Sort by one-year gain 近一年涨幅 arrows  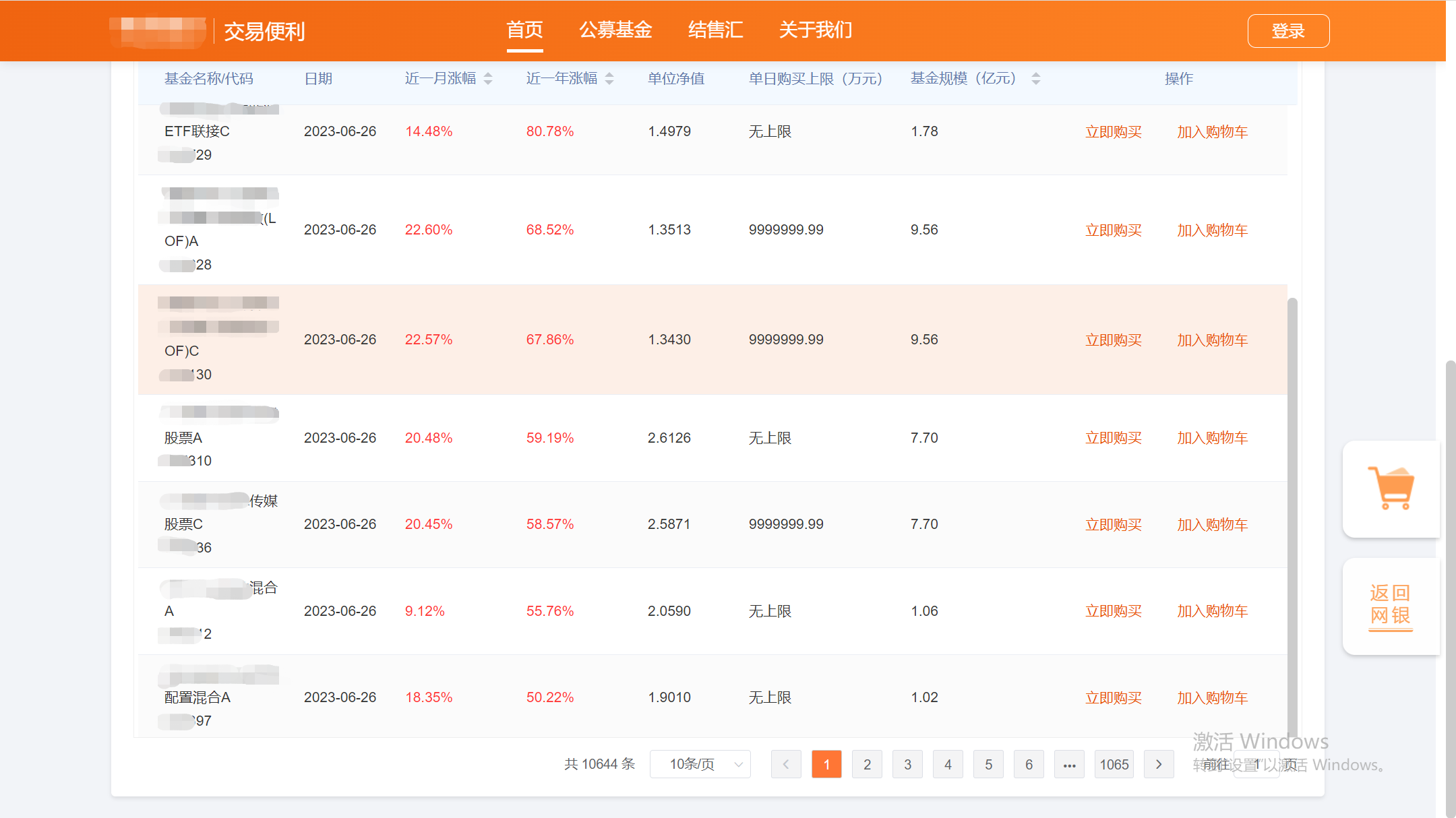point(609,79)
